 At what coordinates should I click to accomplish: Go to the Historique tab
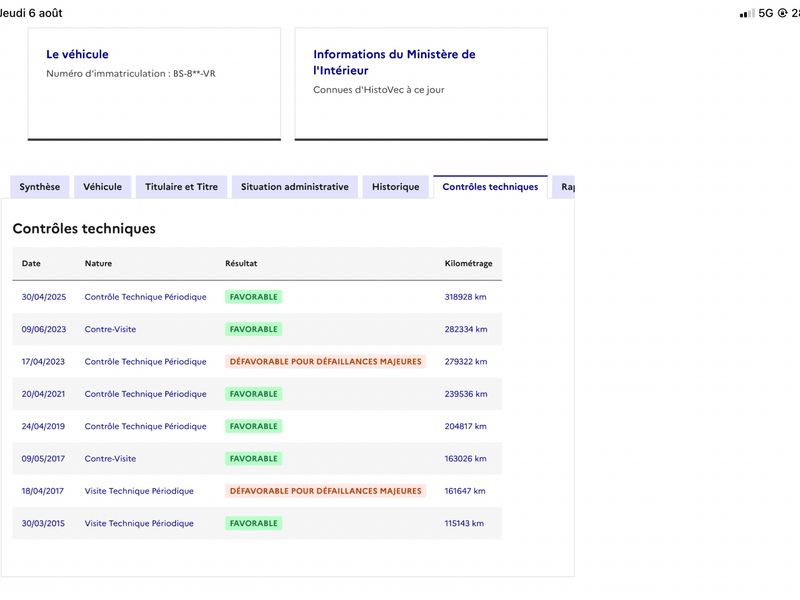pyautogui.click(x=395, y=187)
